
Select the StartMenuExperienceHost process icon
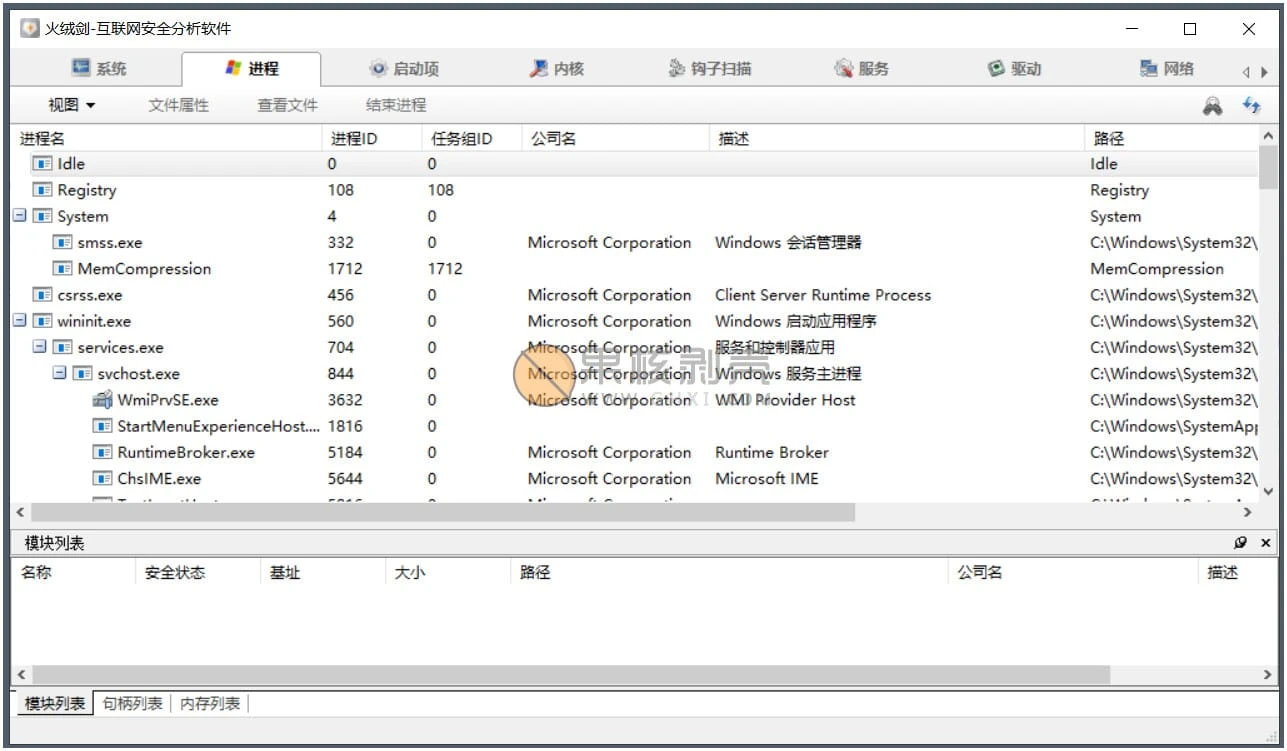point(102,426)
